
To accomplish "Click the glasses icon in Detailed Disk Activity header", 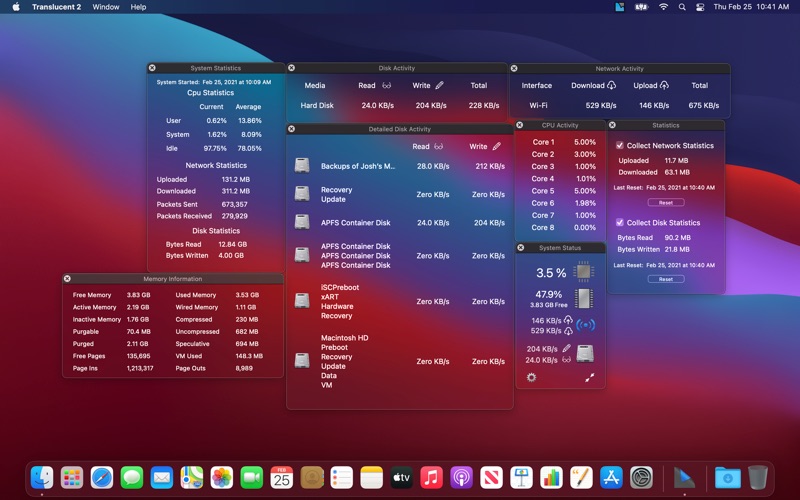I will pos(438,146).
